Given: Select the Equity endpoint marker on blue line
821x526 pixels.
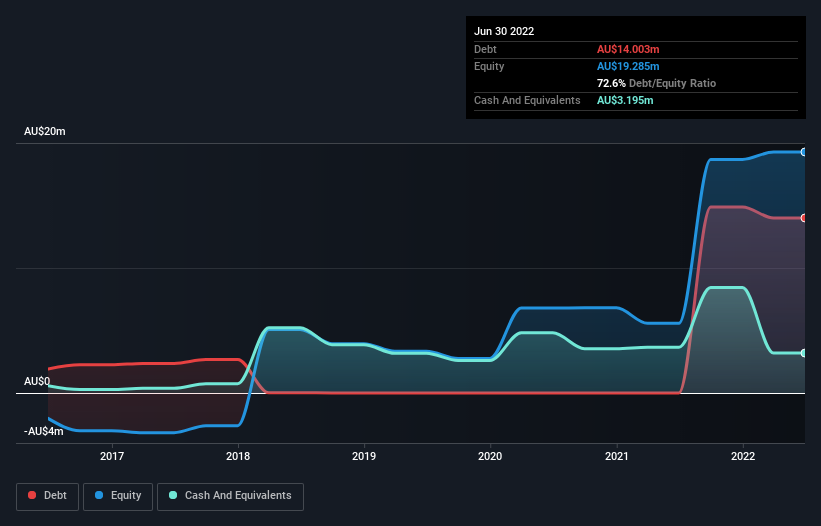Looking at the screenshot, I should (804, 152).
